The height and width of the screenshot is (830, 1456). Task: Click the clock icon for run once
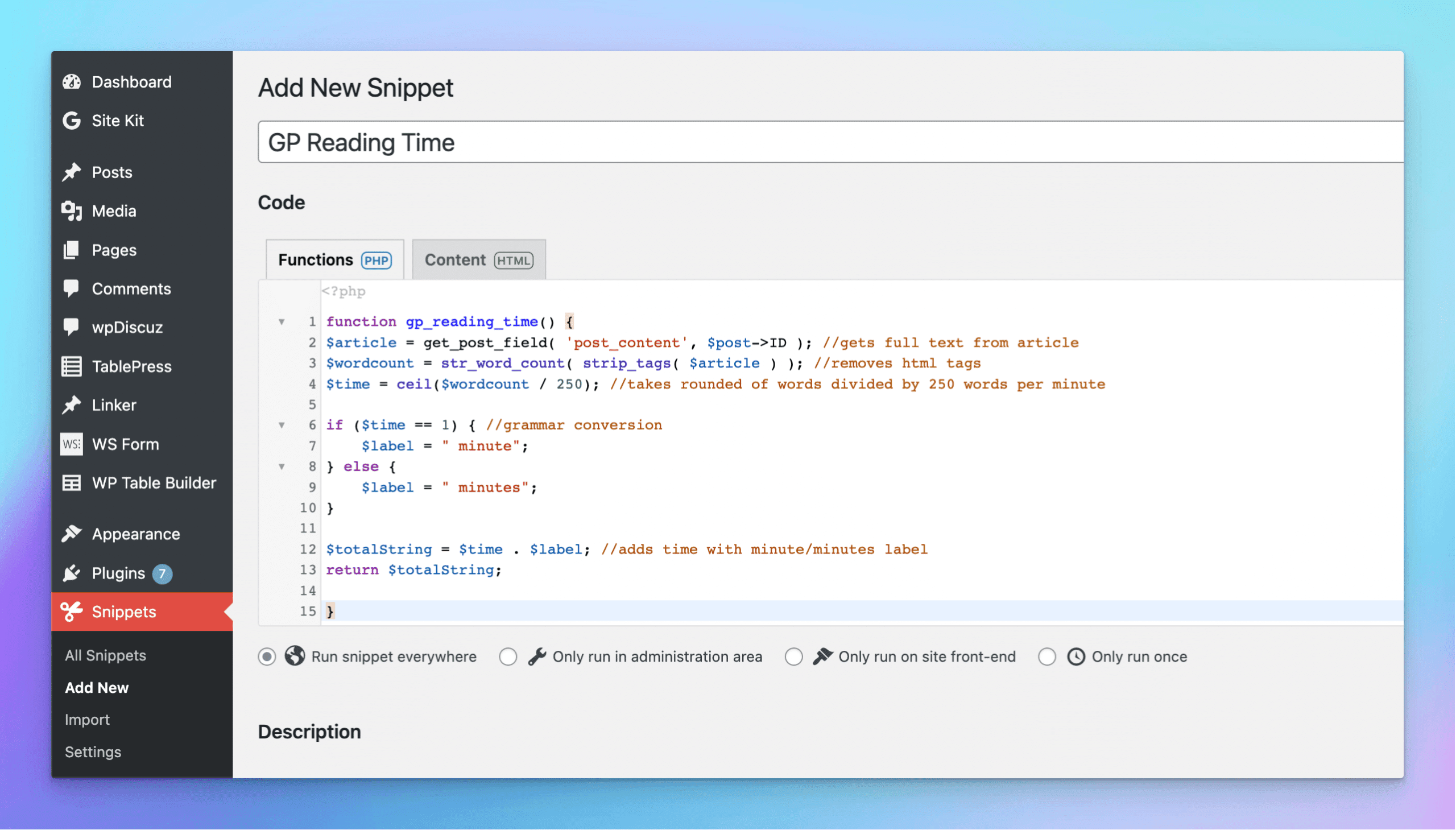point(1077,657)
